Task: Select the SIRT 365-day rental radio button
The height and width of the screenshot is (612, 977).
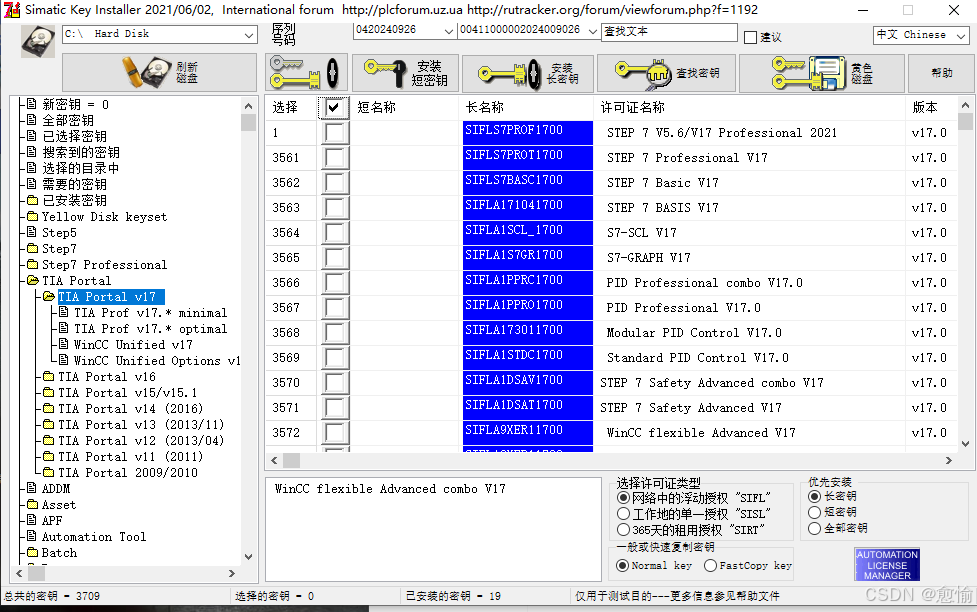Action: click(x=623, y=530)
